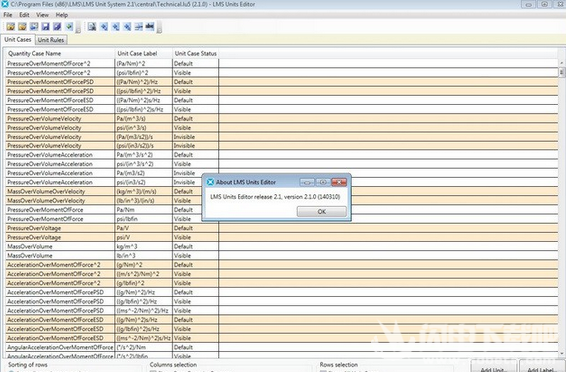Select the '((ms^-2/Nm)^2)/Hz' label cell
Viewport: 566px width, 372px height.
click(x=144, y=311)
